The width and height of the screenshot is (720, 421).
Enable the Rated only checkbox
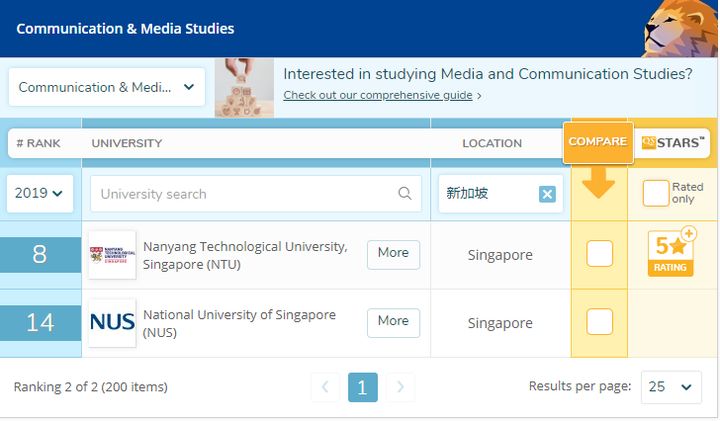655,193
